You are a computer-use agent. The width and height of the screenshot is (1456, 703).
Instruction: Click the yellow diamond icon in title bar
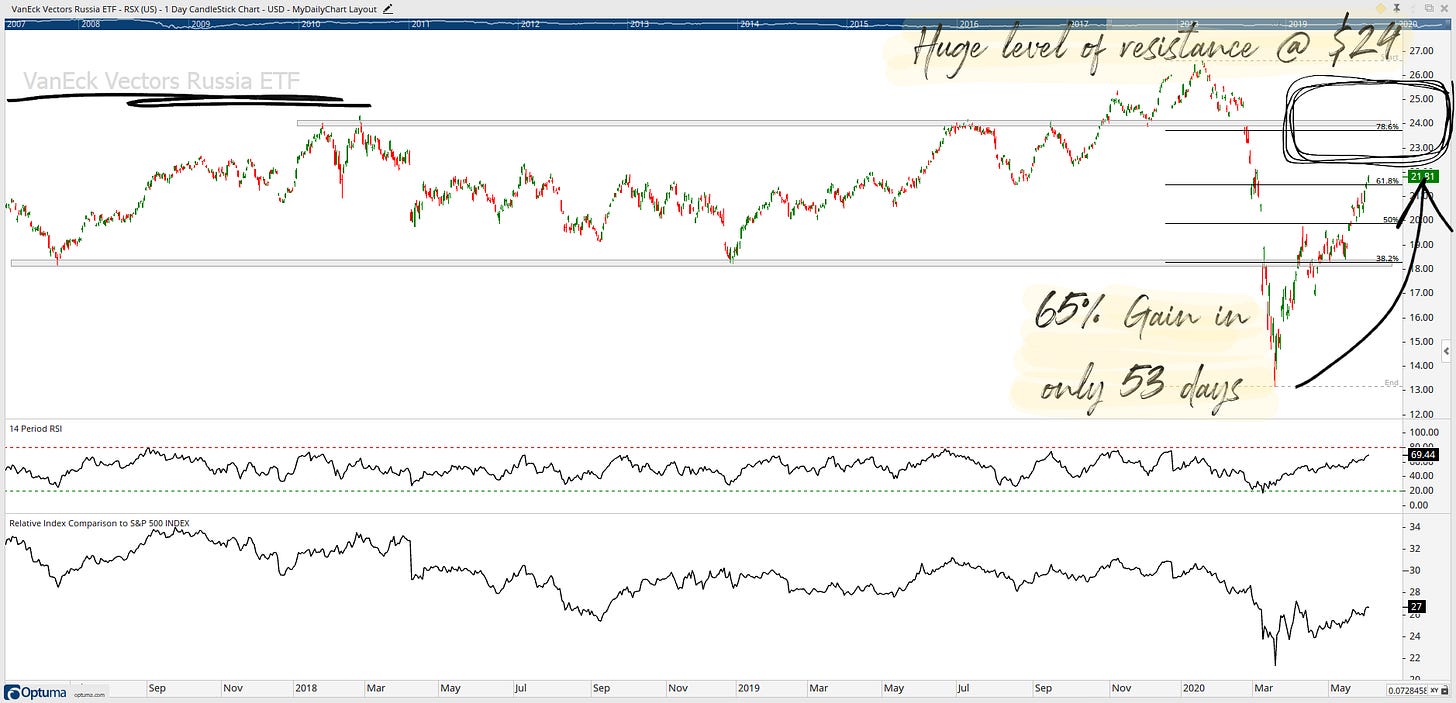coord(1381,8)
